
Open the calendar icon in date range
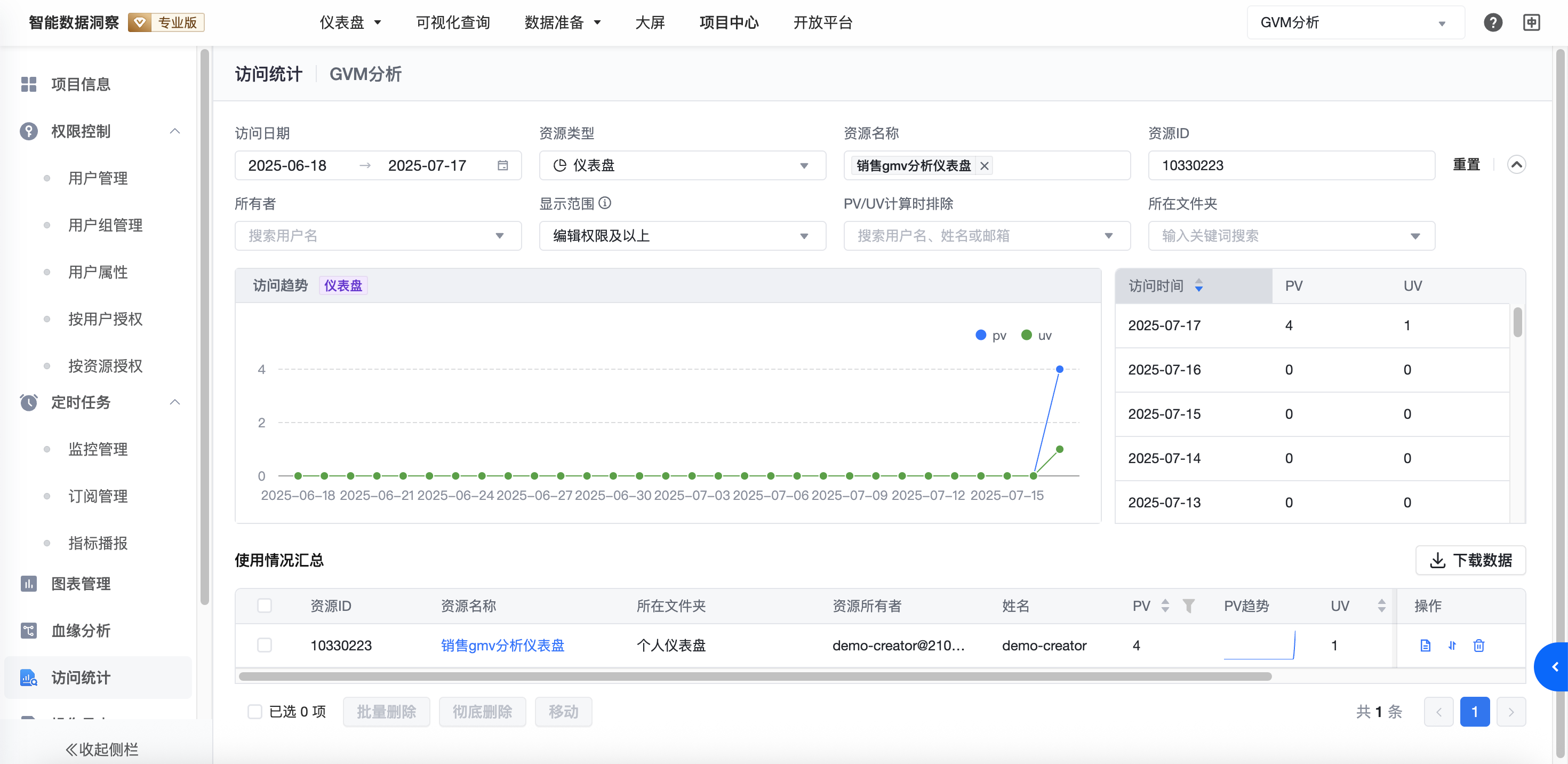coord(502,165)
